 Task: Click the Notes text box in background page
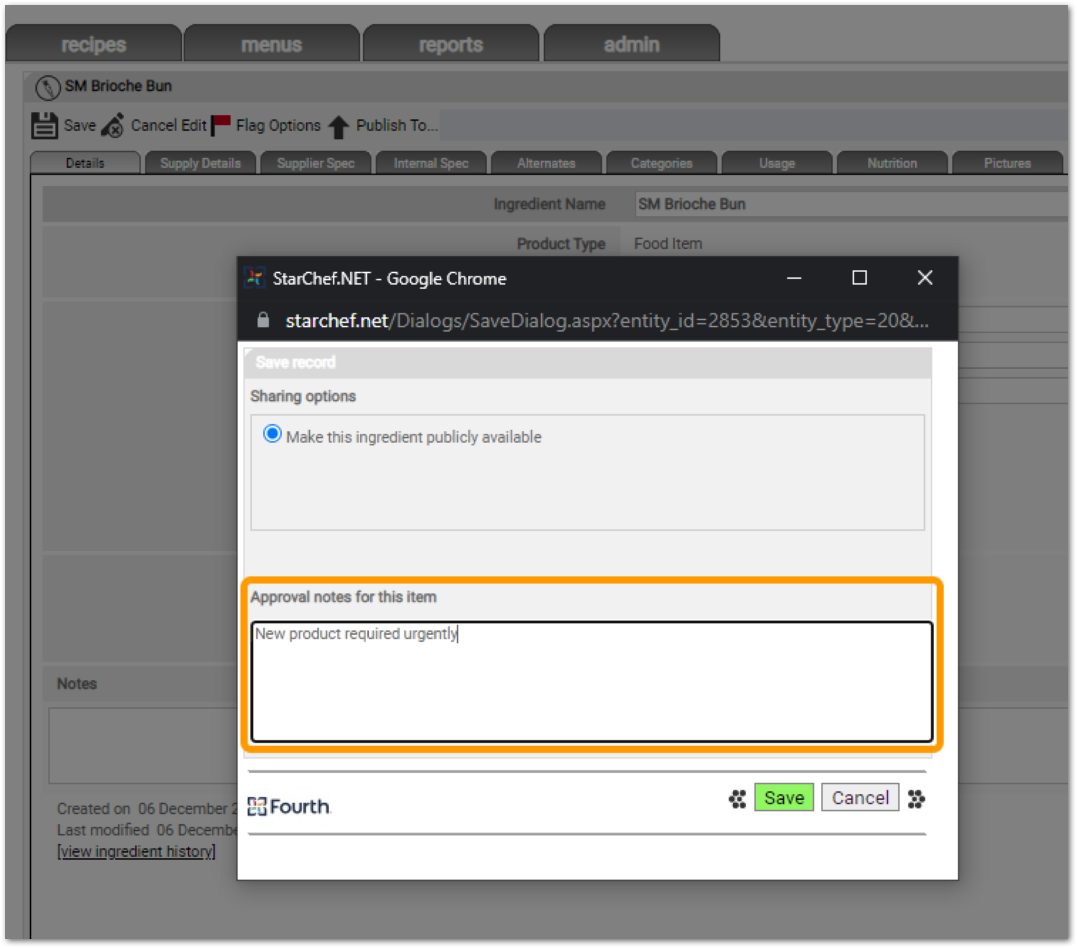[143, 746]
